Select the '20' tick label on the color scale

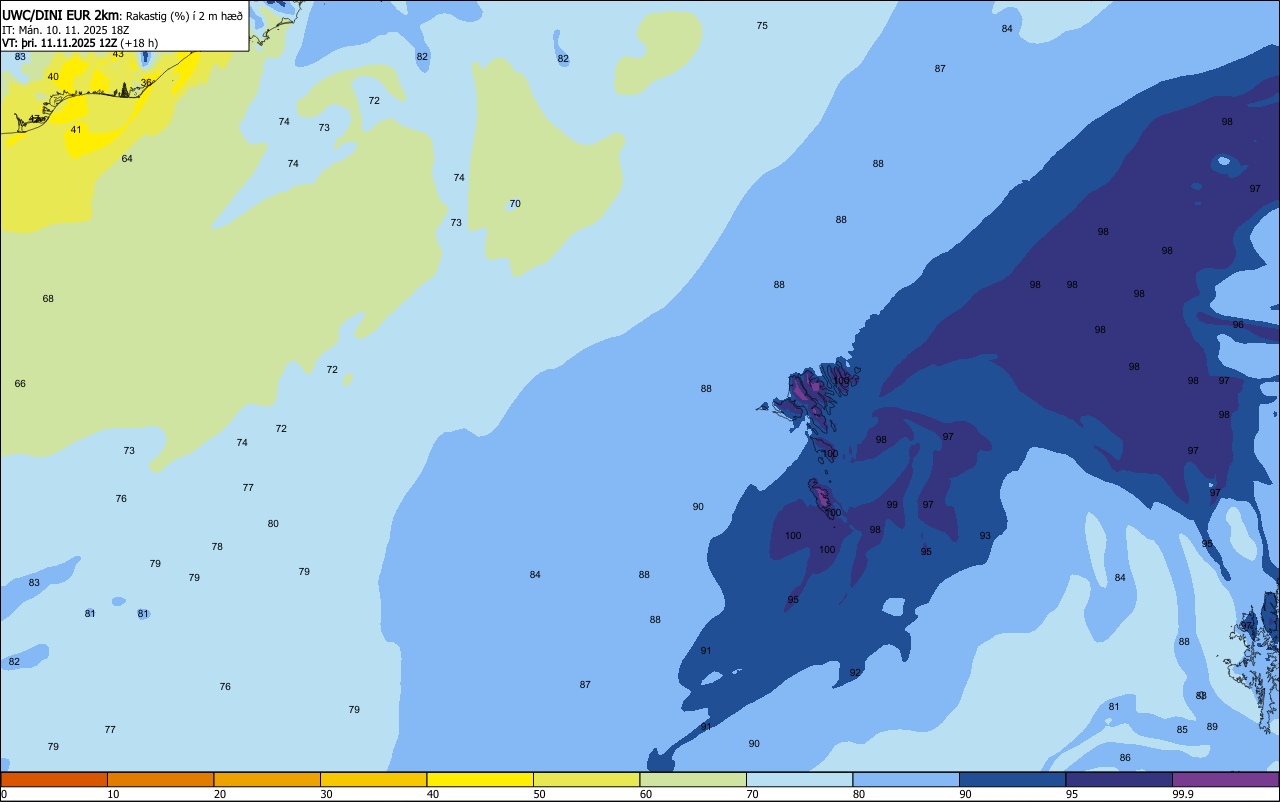click(x=220, y=794)
